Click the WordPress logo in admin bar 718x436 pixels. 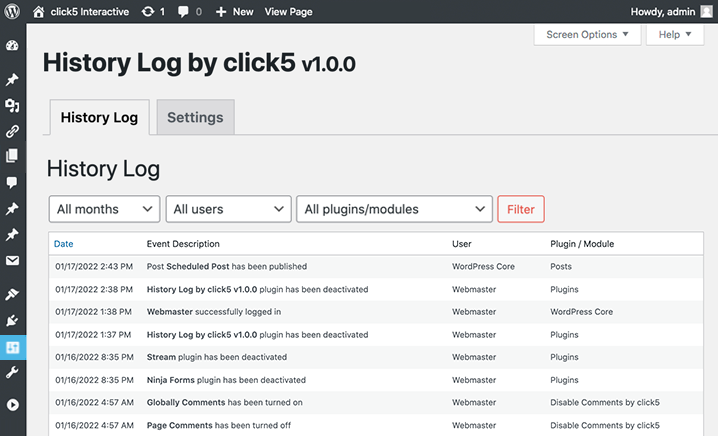point(12,11)
